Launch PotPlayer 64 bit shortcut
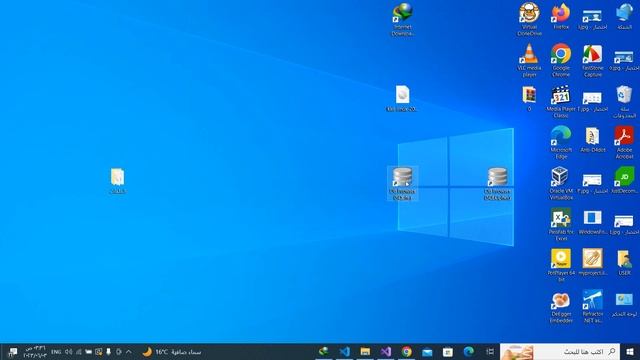The width and height of the screenshot is (640, 360). click(561, 265)
